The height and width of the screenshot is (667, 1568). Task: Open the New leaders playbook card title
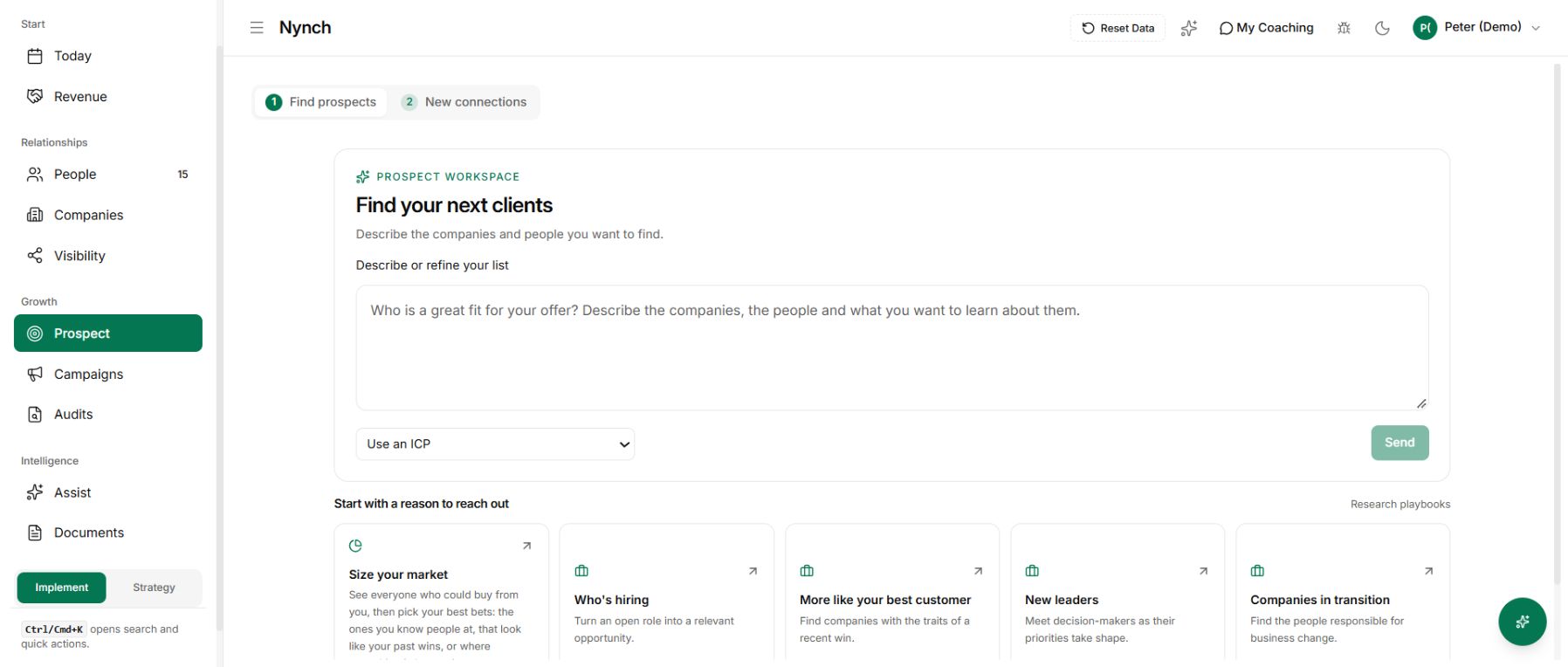(1062, 600)
